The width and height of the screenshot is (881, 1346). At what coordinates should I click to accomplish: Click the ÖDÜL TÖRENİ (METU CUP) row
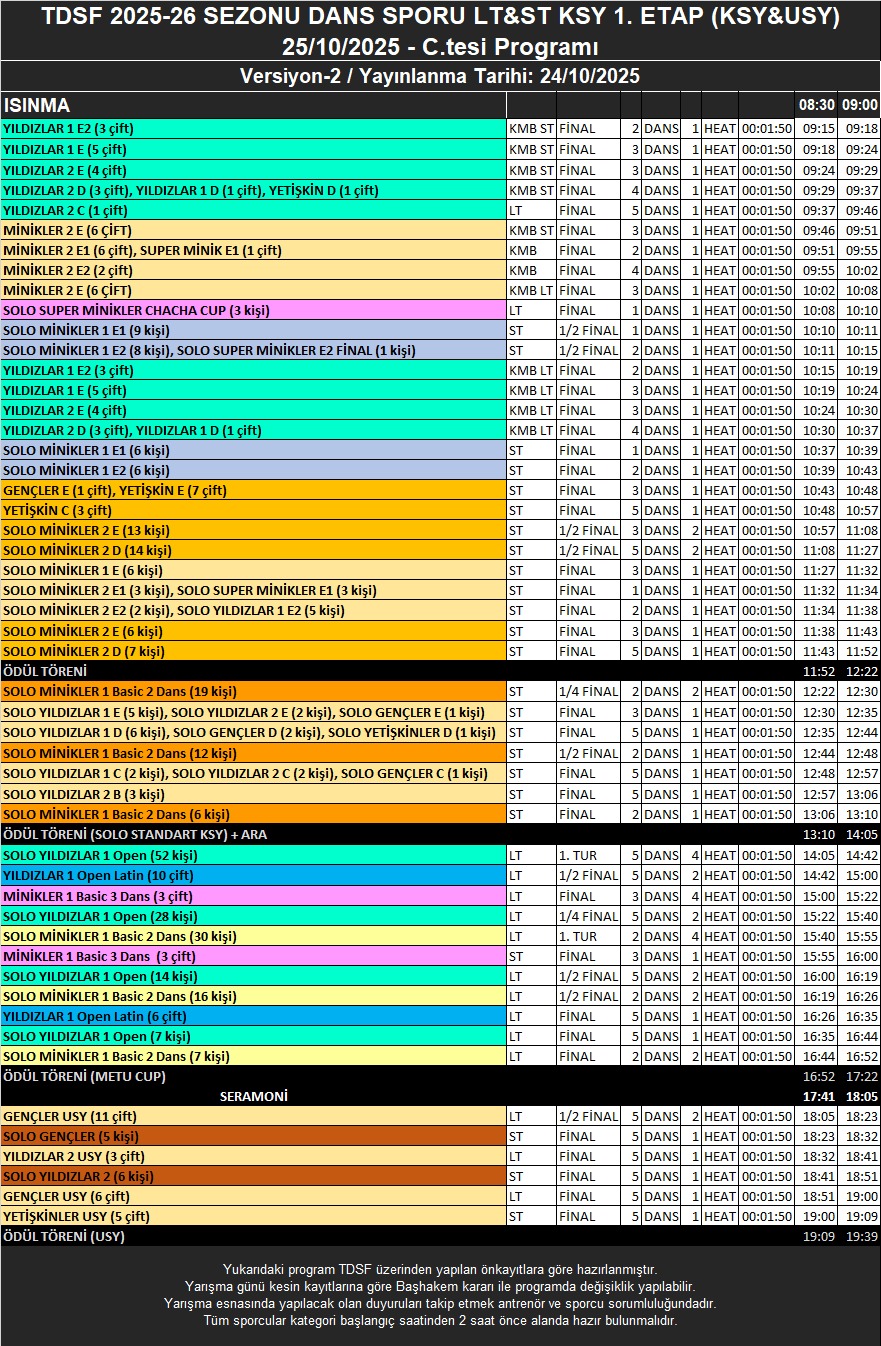point(85,1077)
